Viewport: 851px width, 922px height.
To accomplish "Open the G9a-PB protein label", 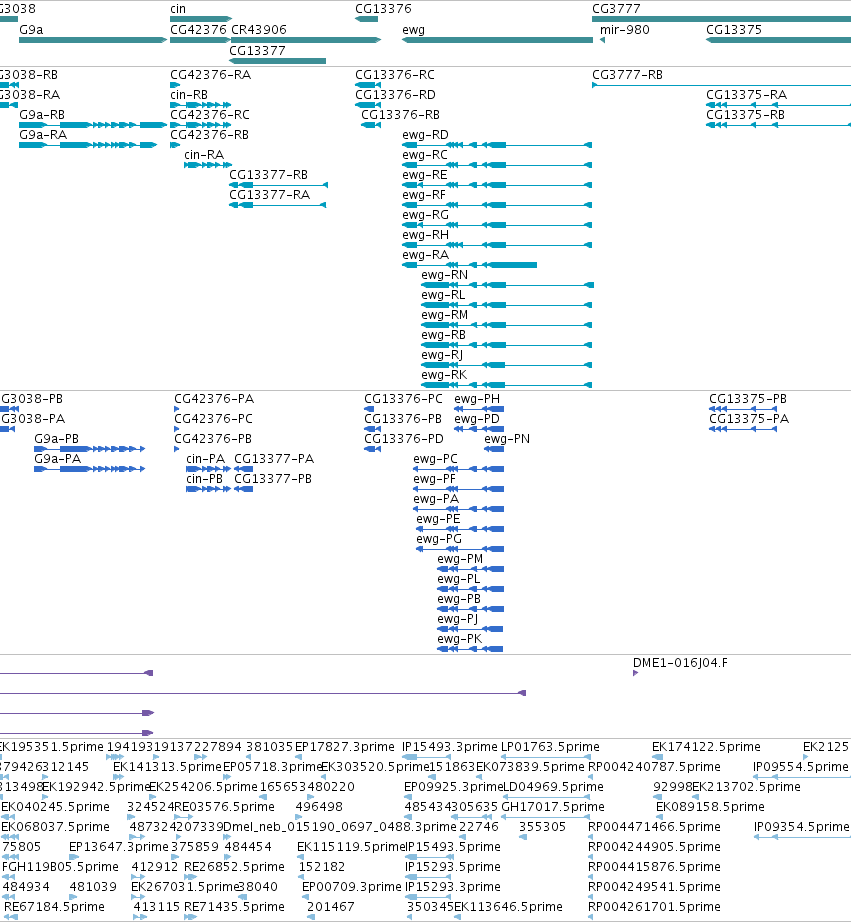I will 56,439.
